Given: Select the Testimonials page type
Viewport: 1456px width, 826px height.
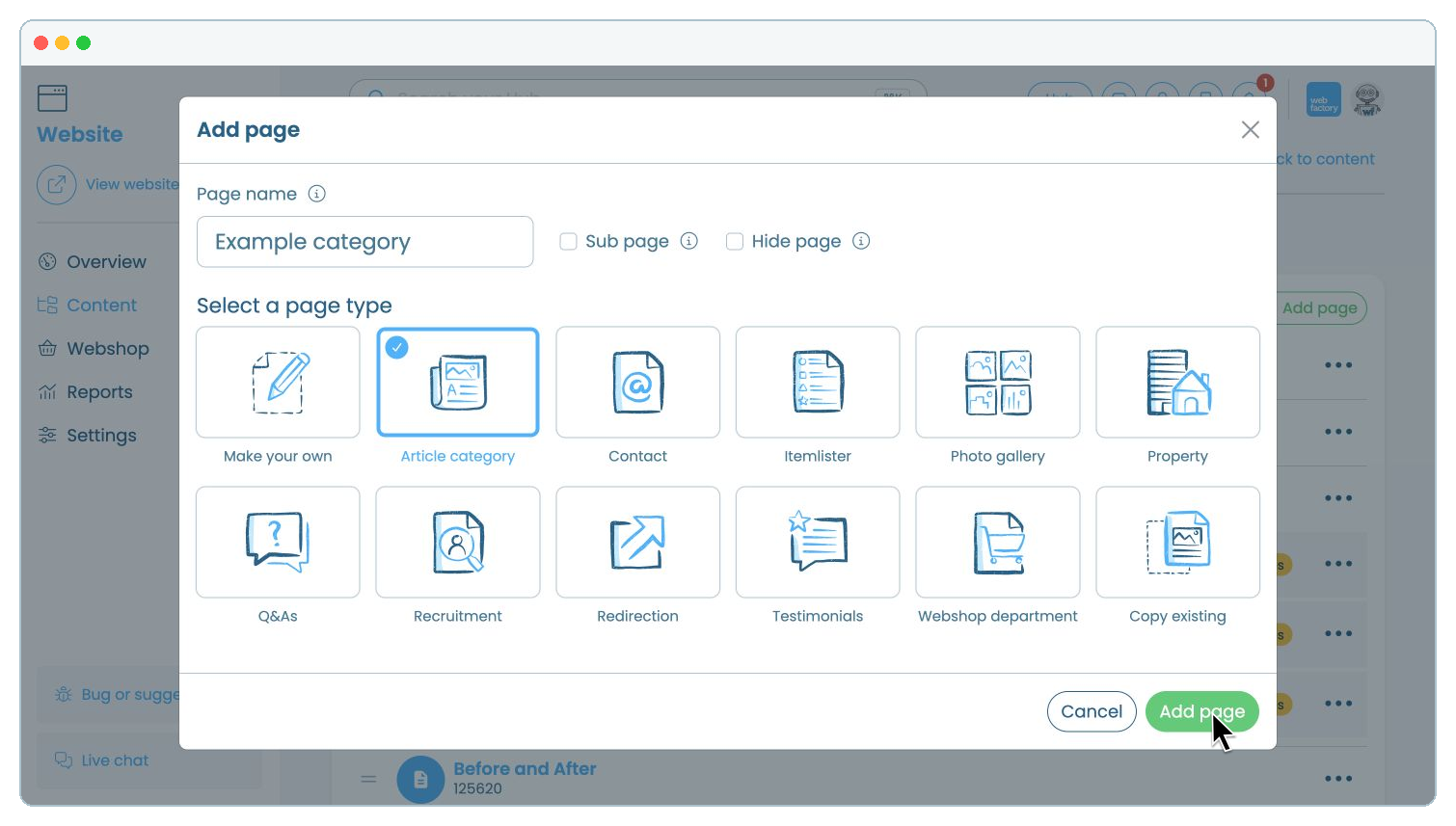Looking at the screenshot, I should click(818, 542).
